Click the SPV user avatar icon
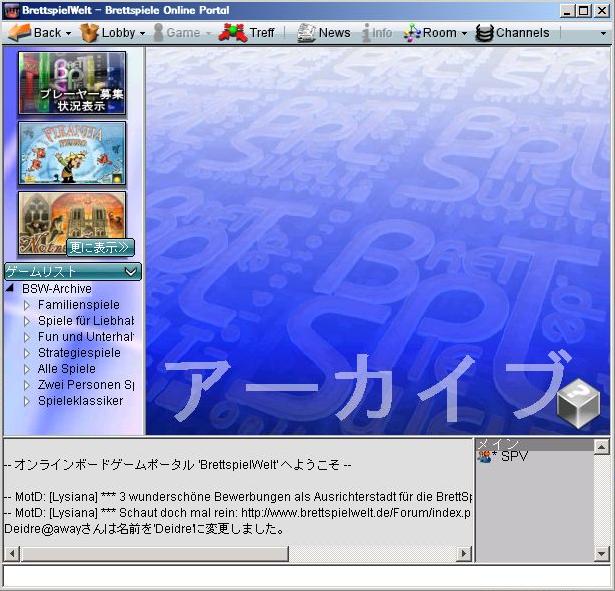This screenshot has width=615, height=591. (x=484, y=456)
